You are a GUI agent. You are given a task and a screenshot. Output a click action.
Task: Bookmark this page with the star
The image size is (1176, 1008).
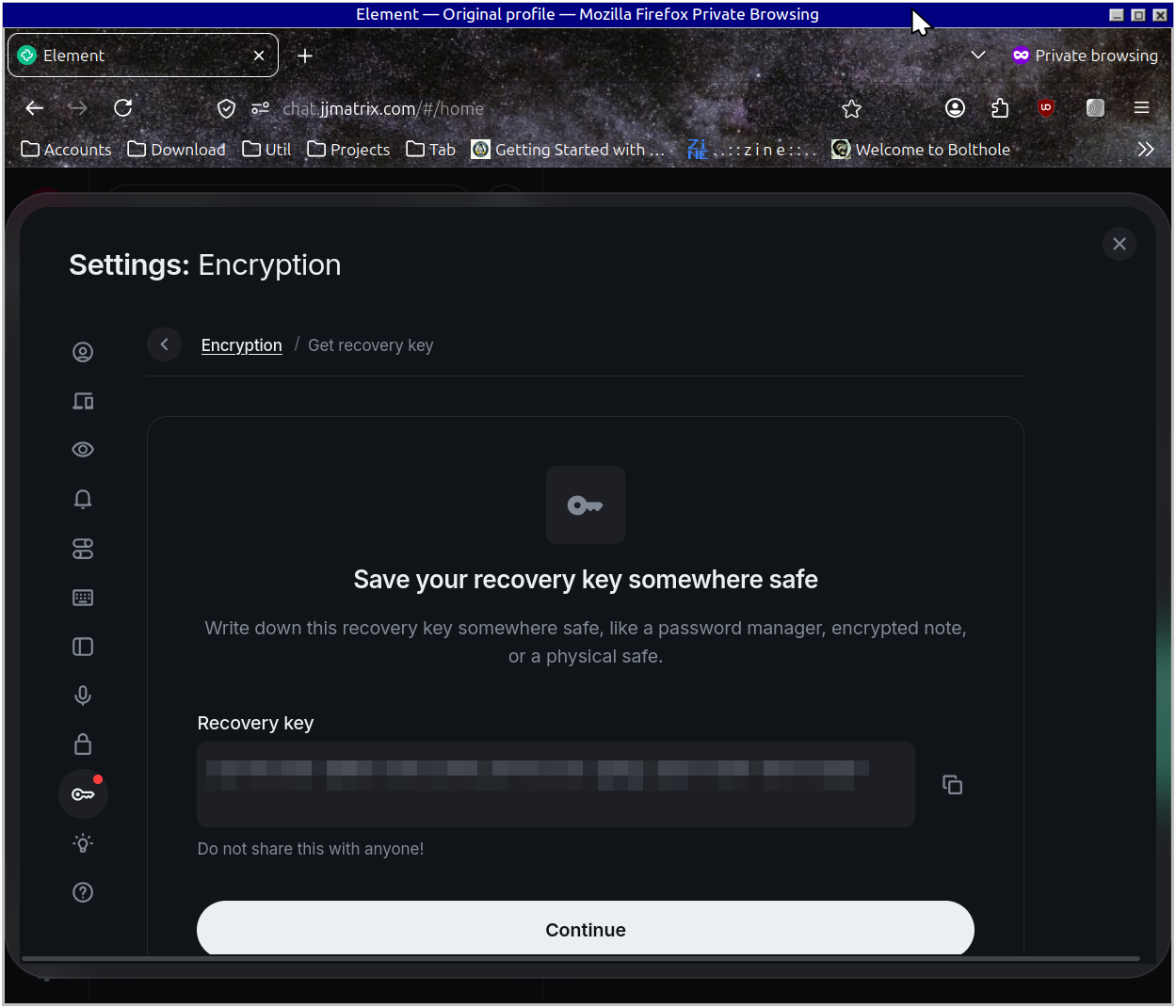tap(852, 108)
